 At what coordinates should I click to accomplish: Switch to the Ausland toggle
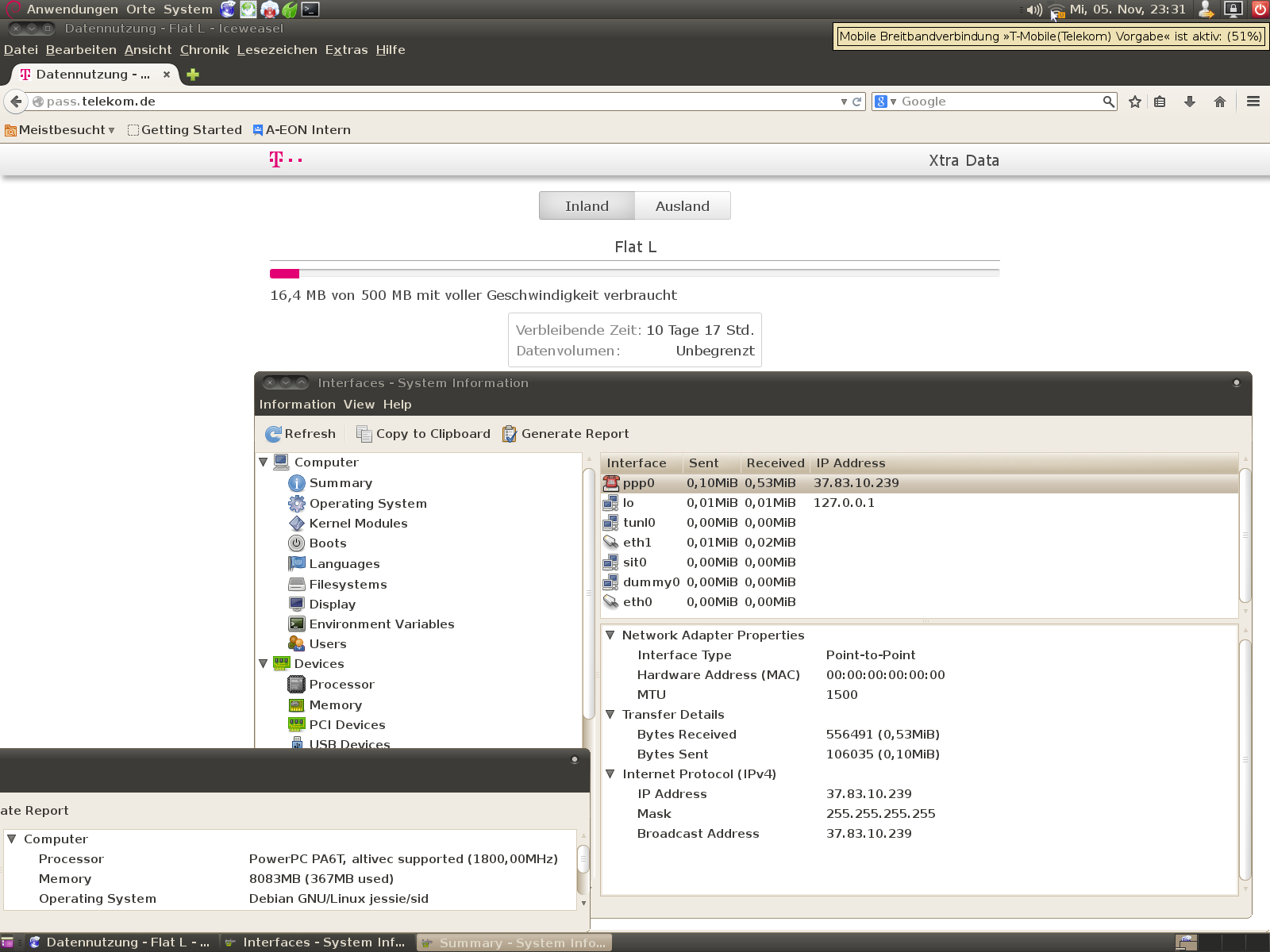click(682, 206)
